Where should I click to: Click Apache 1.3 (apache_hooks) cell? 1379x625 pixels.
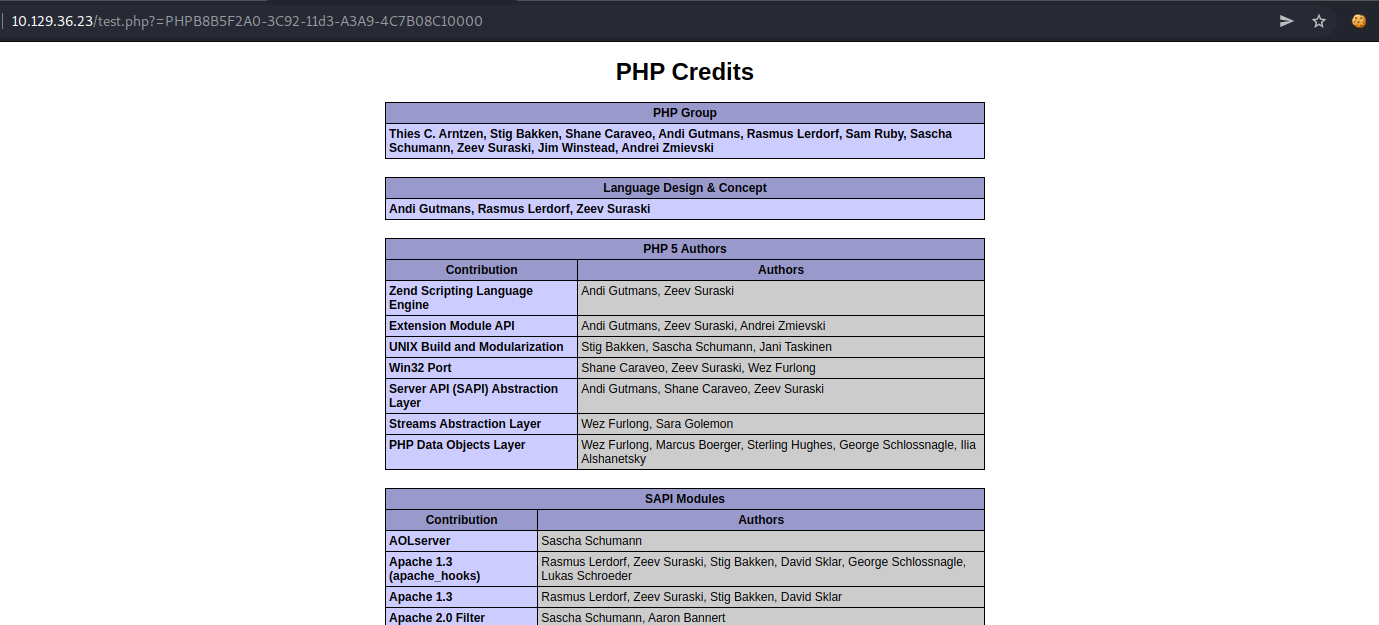coord(461,569)
